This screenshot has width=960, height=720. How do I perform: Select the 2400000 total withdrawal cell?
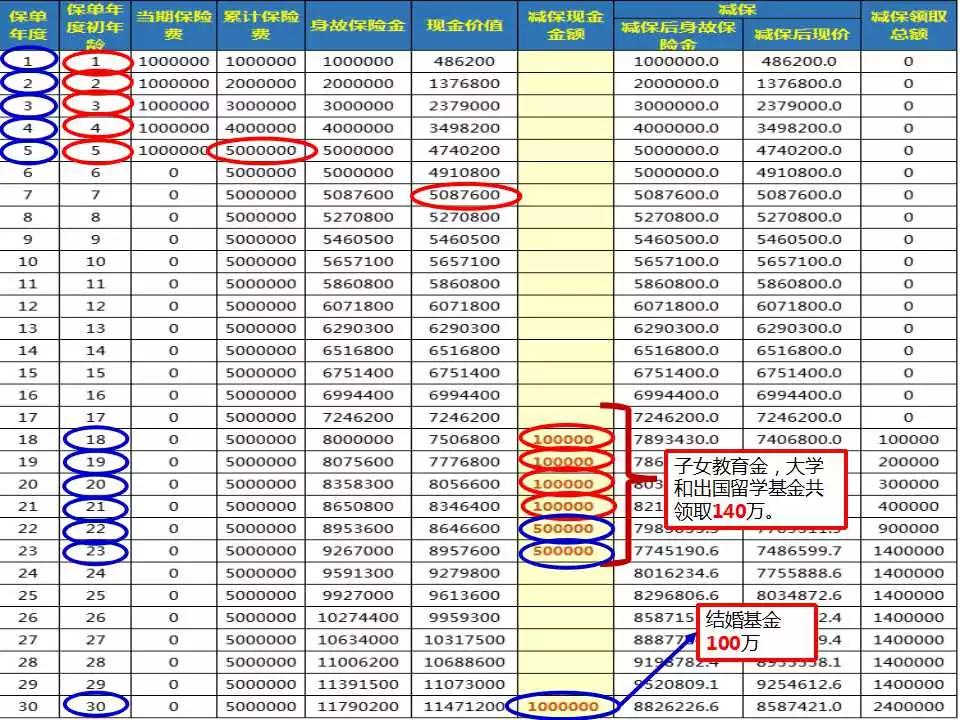click(908, 706)
